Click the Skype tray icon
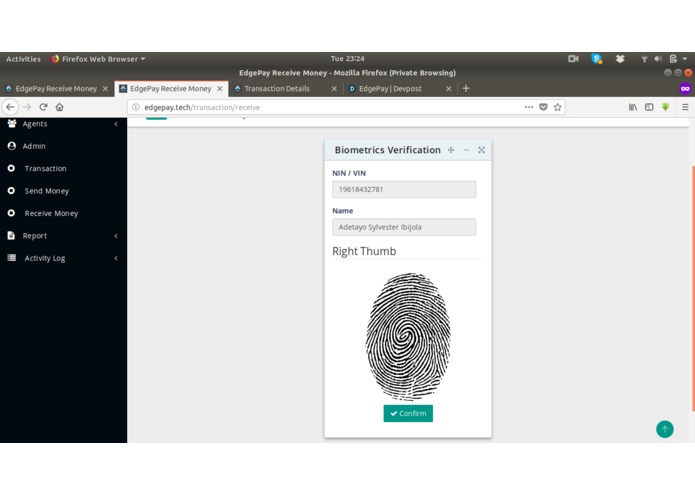Screen dimensions: 695x494 click(x=597, y=58)
